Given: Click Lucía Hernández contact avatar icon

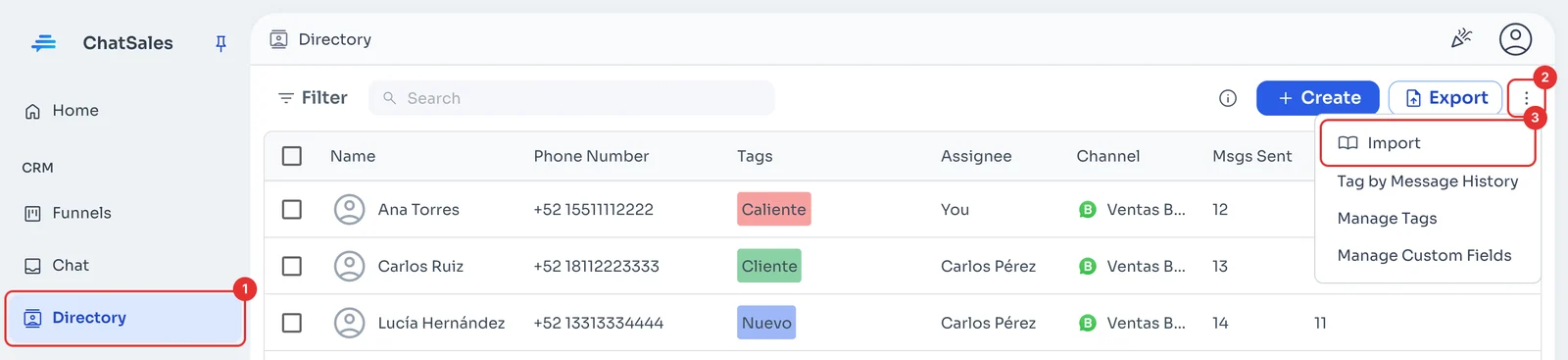Looking at the screenshot, I should [x=349, y=323].
